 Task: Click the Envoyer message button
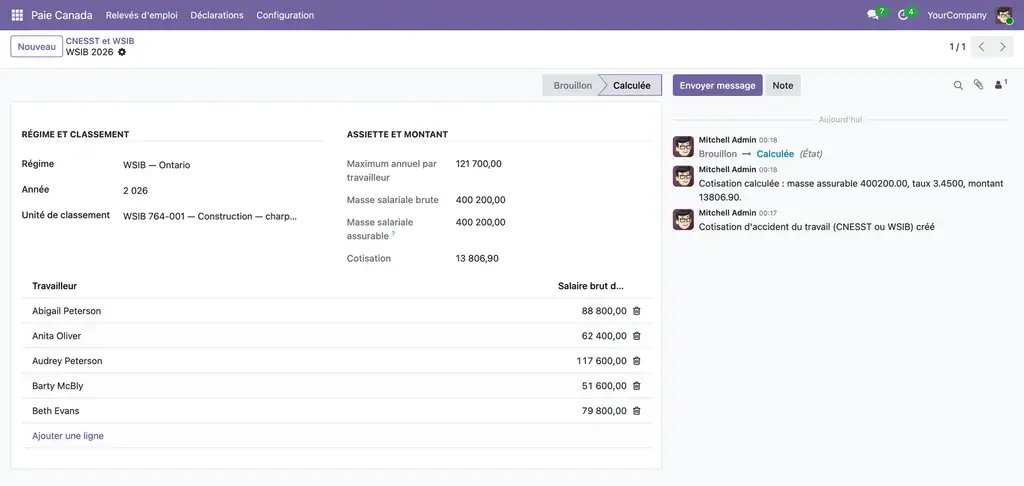(x=718, y=86)
